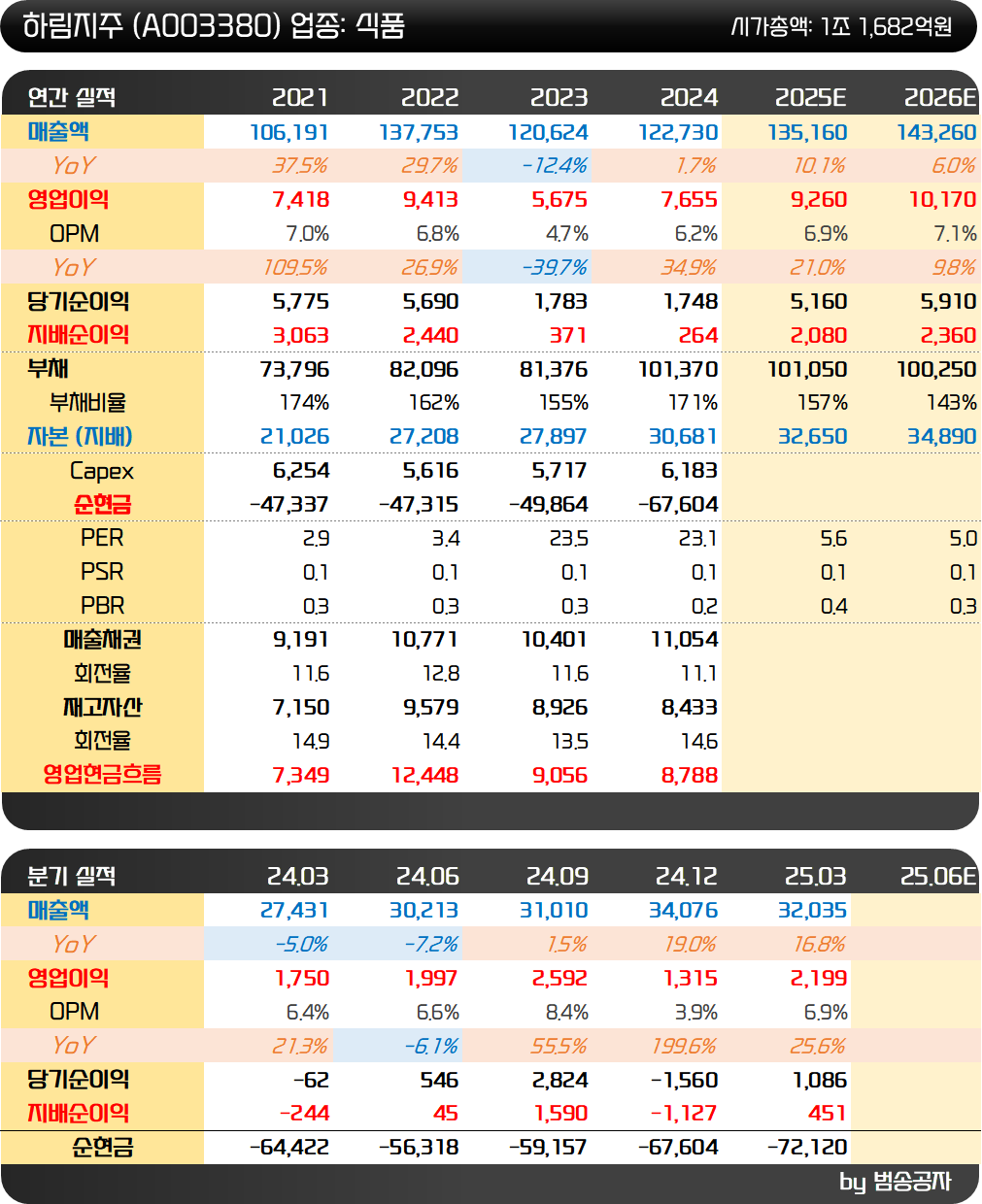
Task: Click the operating cash flow '8,788'
Action: click(690, 776)
